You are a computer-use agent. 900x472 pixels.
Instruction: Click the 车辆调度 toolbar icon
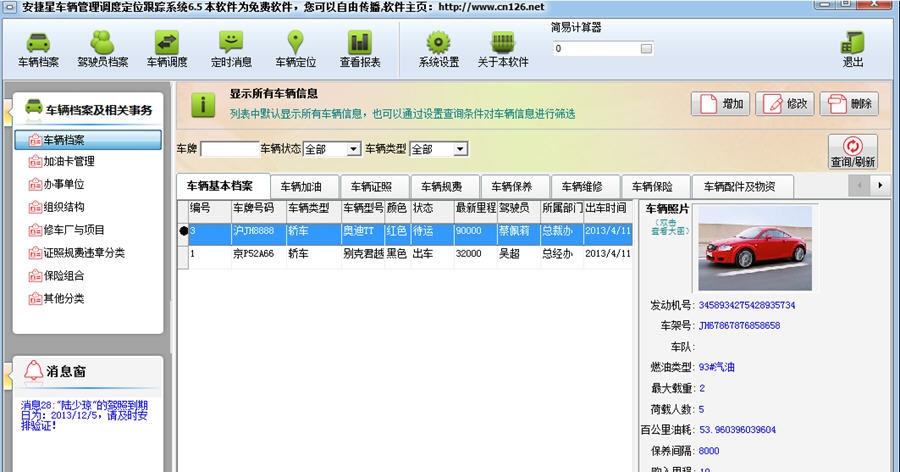click(x=167, y=50)
